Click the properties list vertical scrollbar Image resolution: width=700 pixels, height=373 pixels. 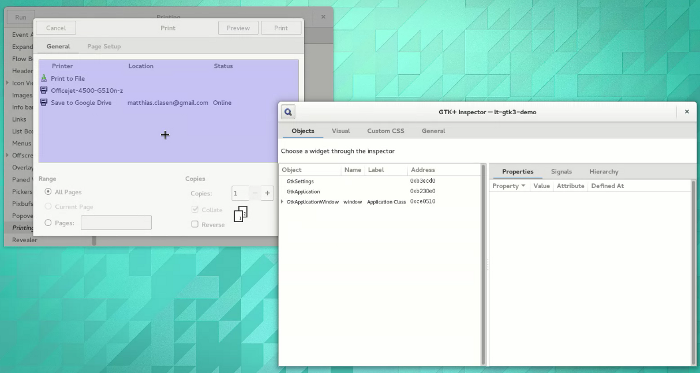[693, 272]
